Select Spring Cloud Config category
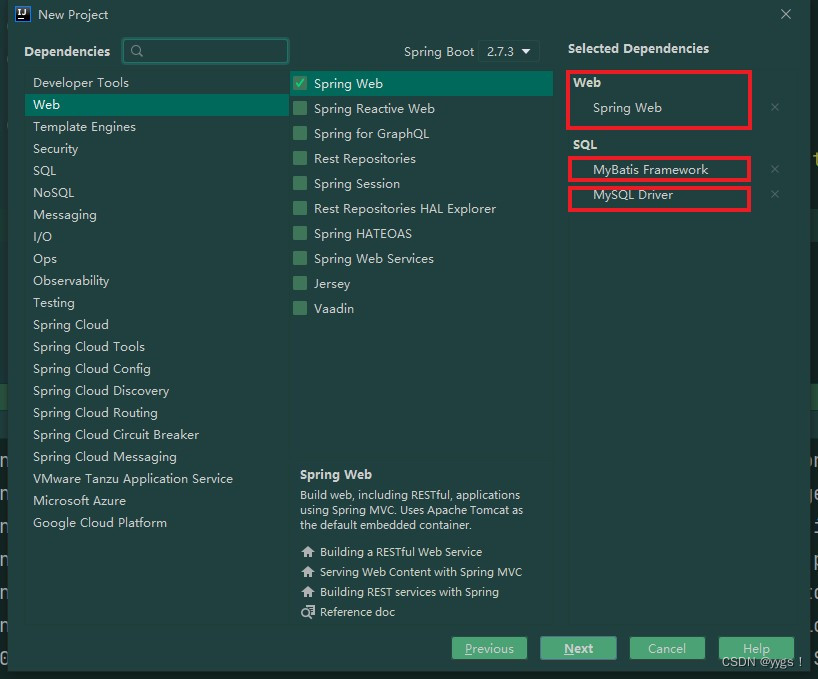818x679 pixels. click(x=157, y=369)
